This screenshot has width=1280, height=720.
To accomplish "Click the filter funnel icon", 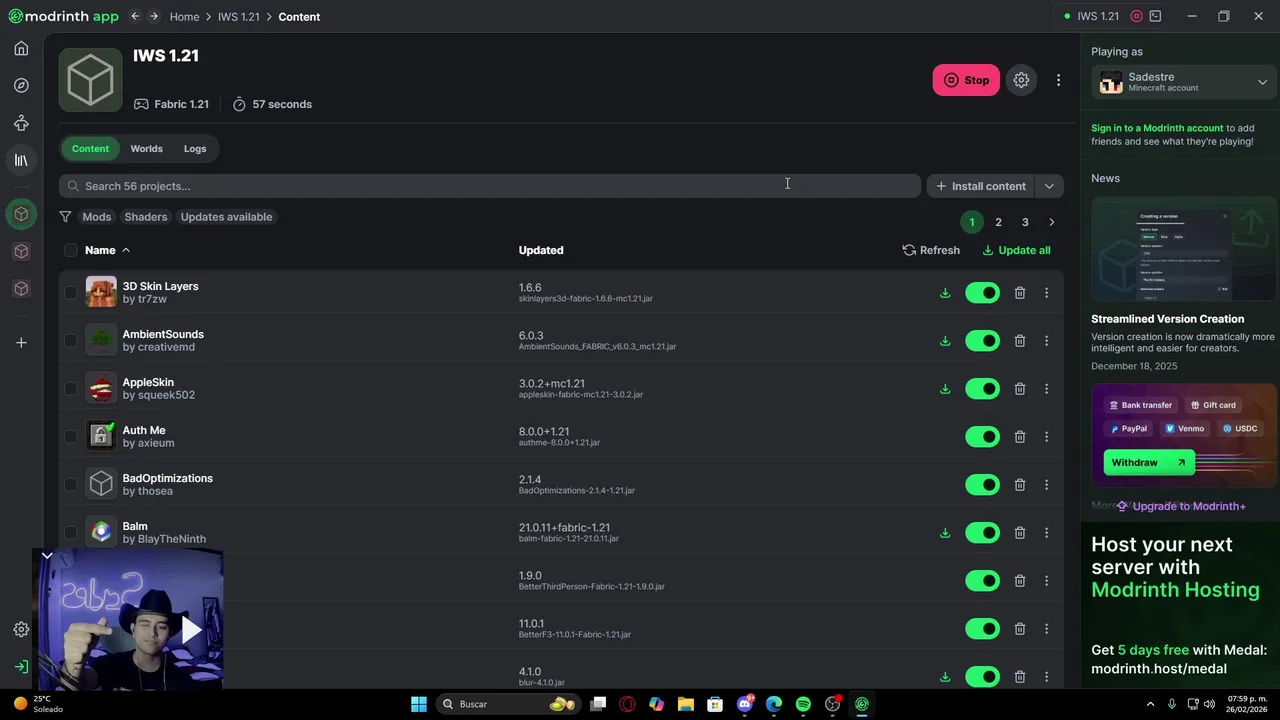I will pyautogui.click(x=65, y=217).
